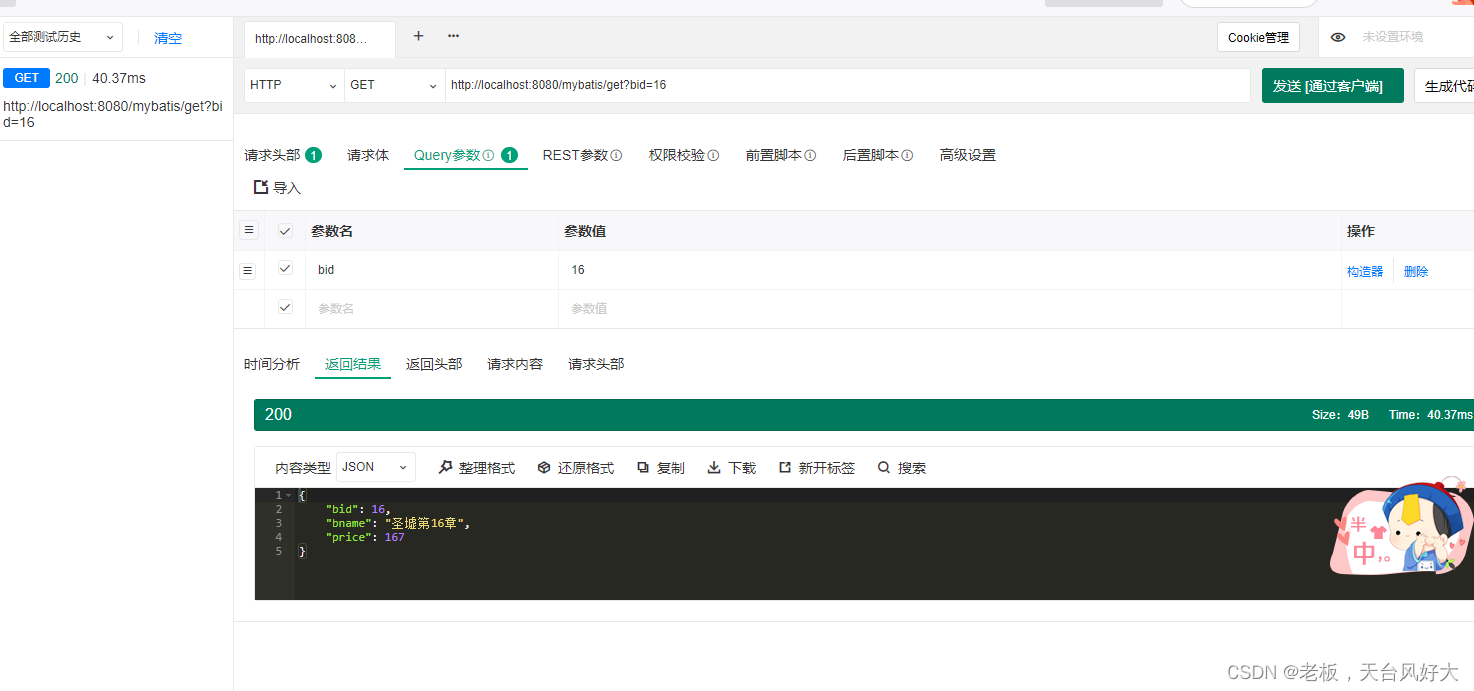The height and width of the screenshot is (691, 1474).
Task: Search the response with 搜索
Action: (902, 468)
